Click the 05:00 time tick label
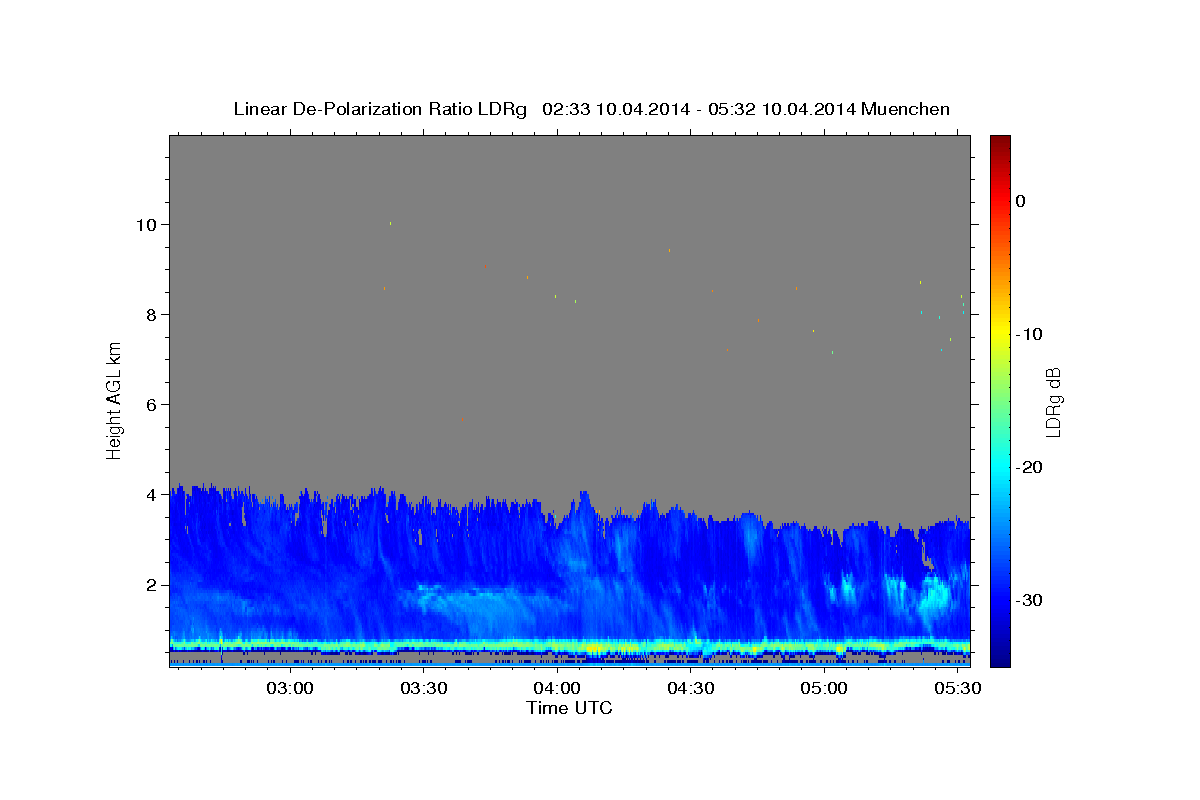 (824, 689)
